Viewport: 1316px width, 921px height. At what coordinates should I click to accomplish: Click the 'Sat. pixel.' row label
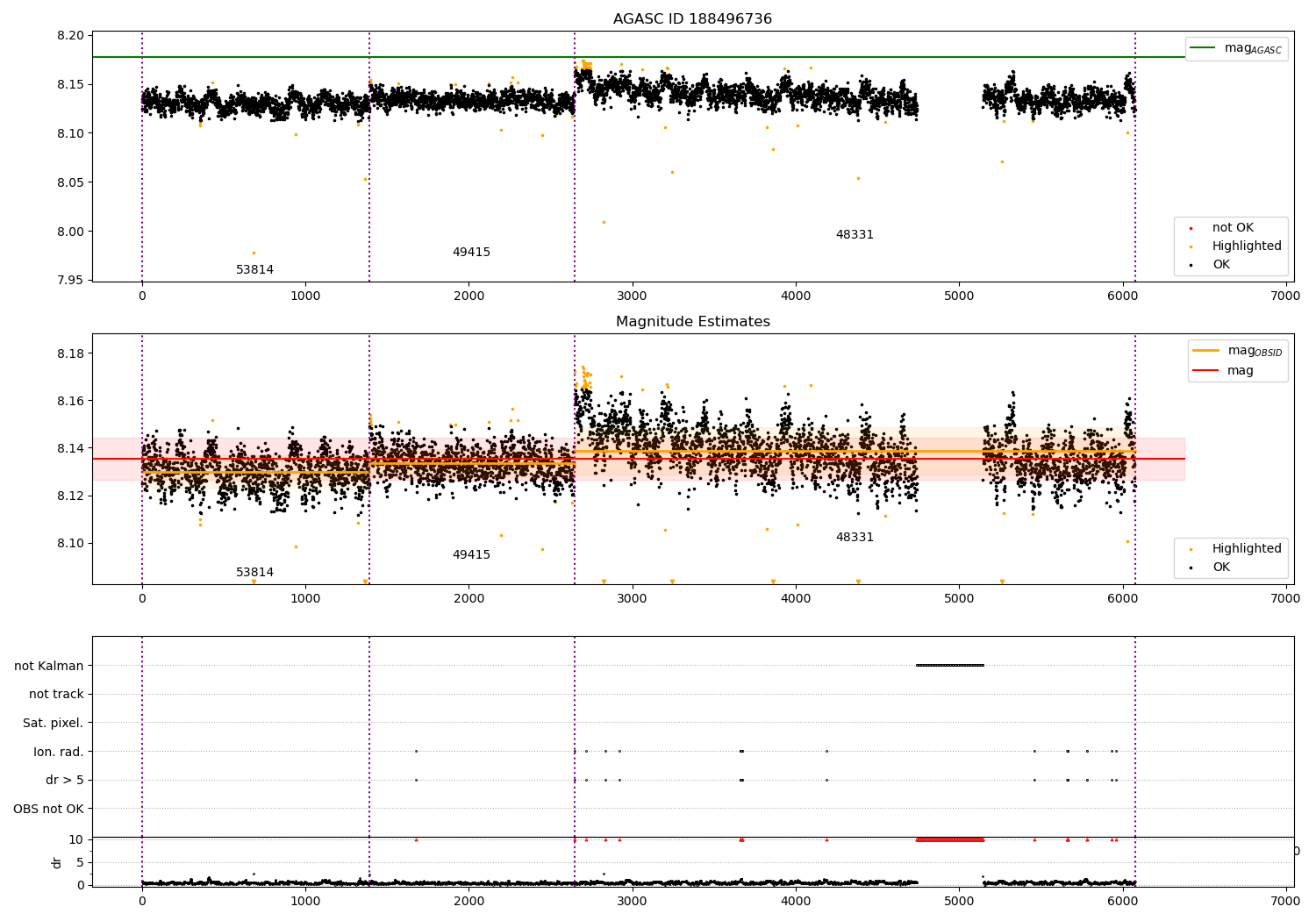(54, 724)
